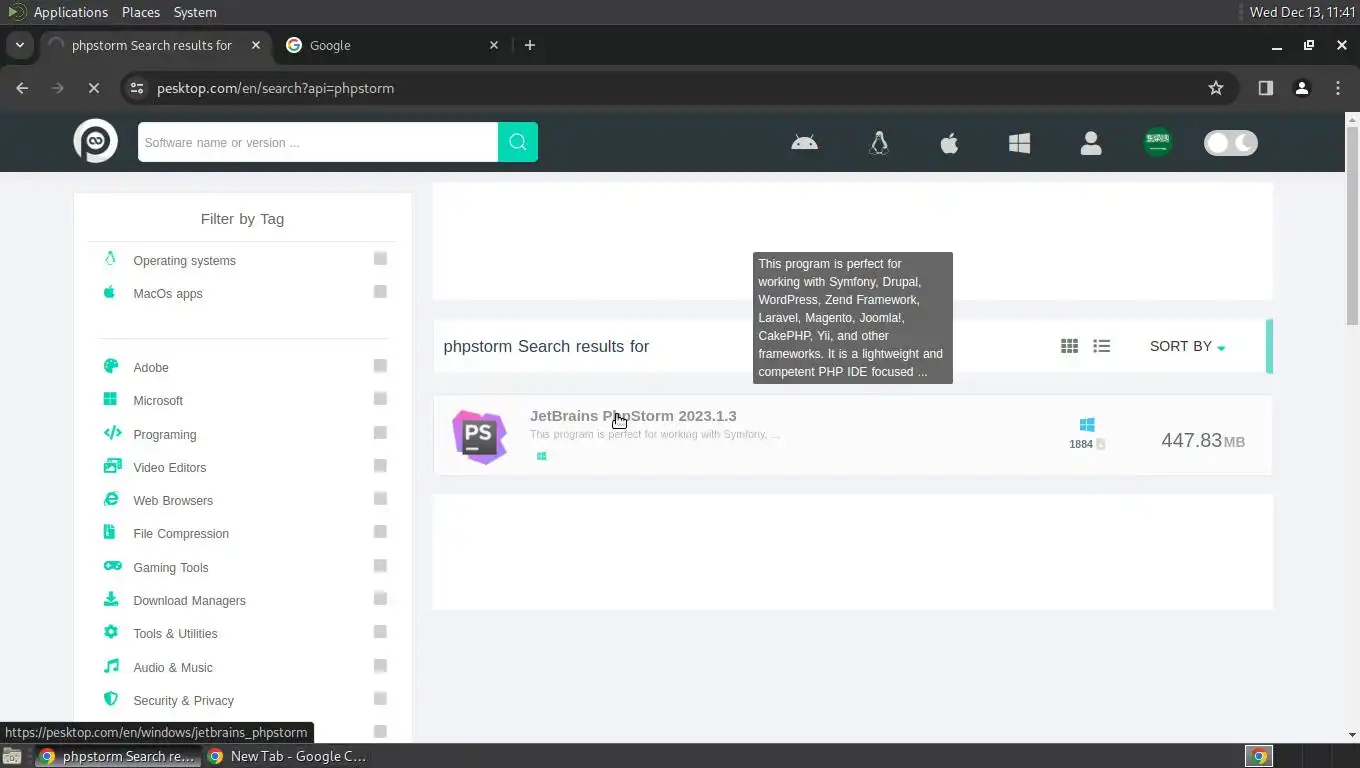Screen dimensions: 1360x768
Task: Check the File Compression filter checkbox
Action: pyautogui.click(x=380, y=532)
